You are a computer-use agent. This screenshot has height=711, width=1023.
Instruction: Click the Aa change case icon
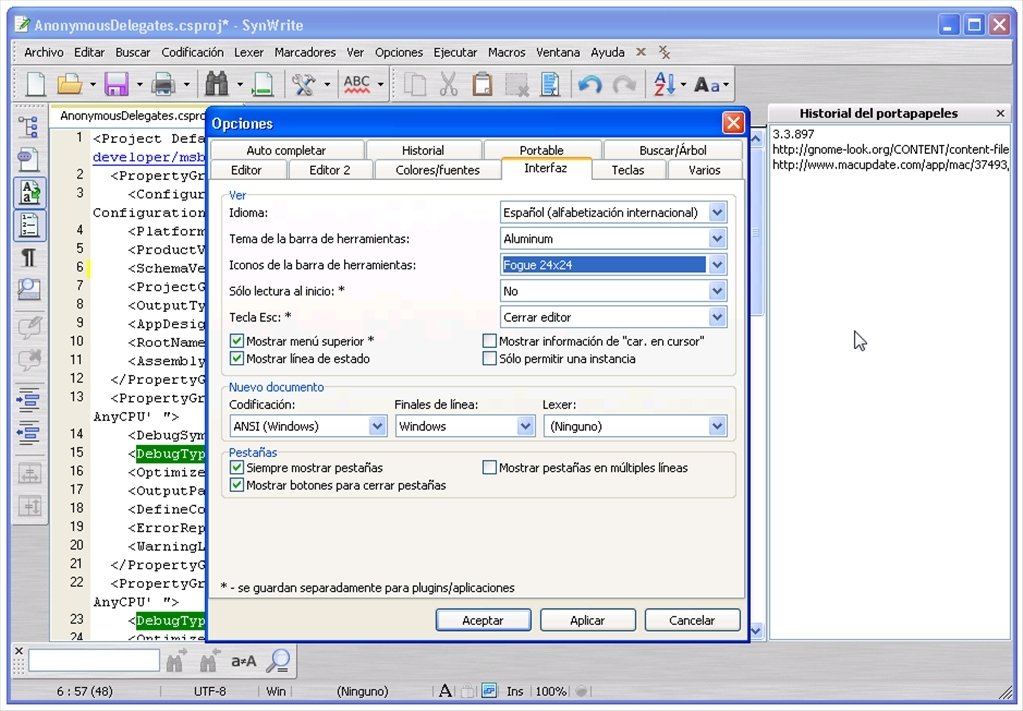[707, 84]
